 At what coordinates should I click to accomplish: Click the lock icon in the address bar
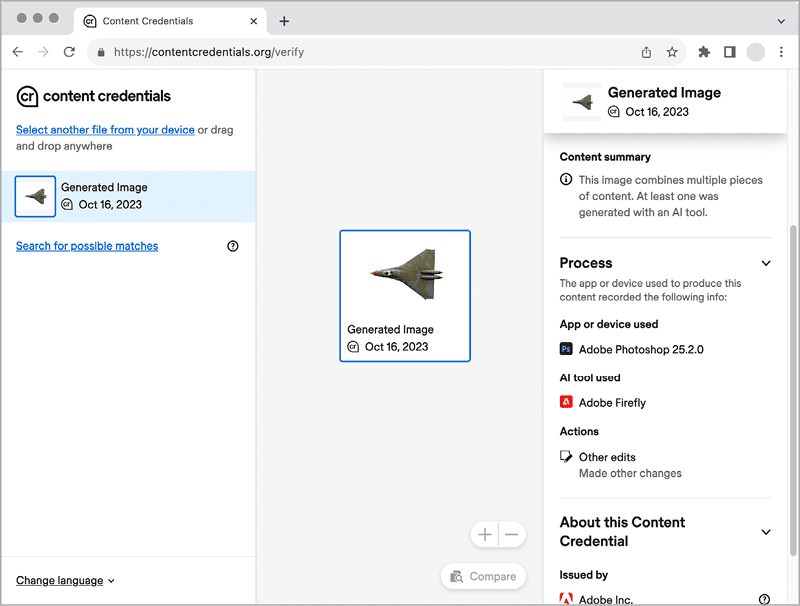click(101, 52)
